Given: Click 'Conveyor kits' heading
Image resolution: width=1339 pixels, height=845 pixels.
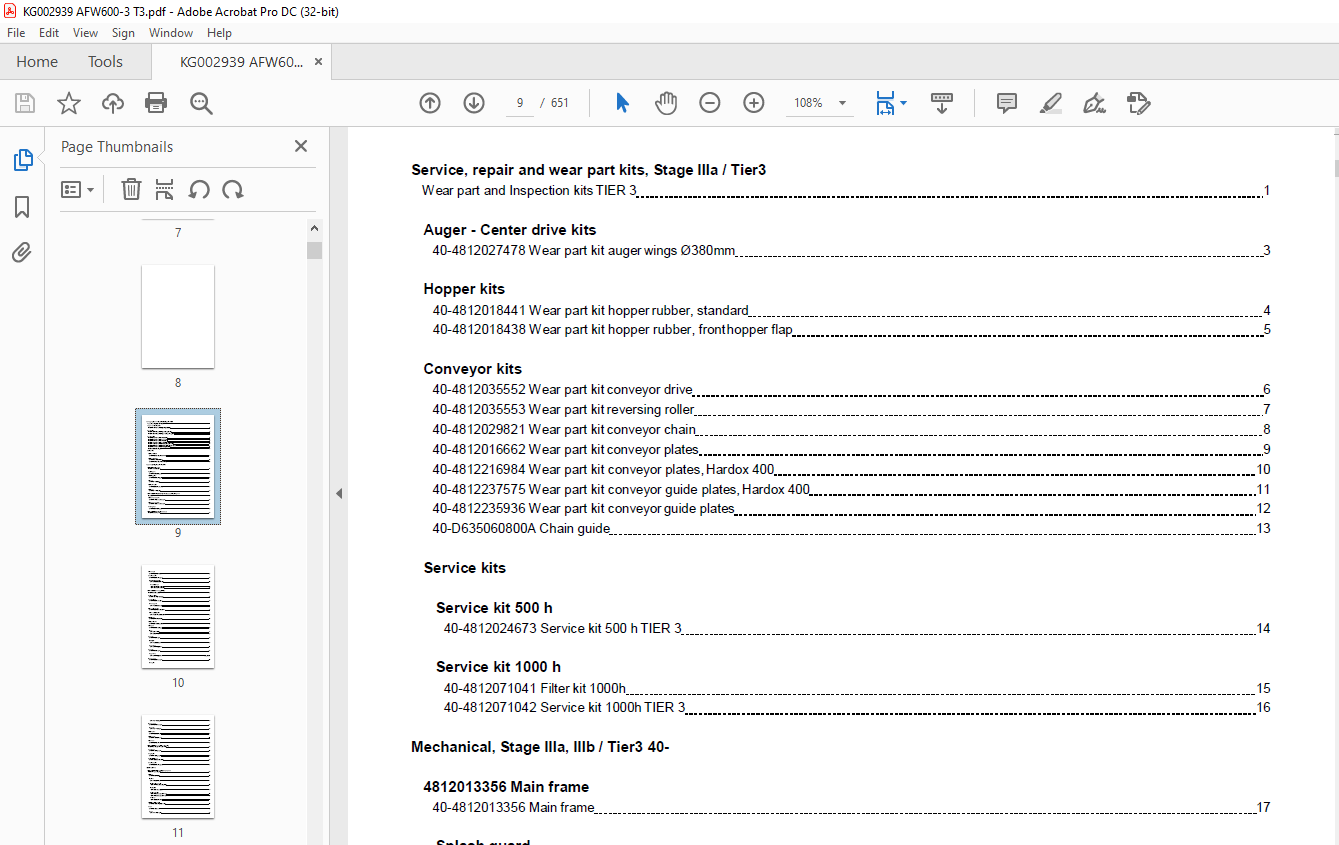Looking at the screenshot, I should click(472, 369).
